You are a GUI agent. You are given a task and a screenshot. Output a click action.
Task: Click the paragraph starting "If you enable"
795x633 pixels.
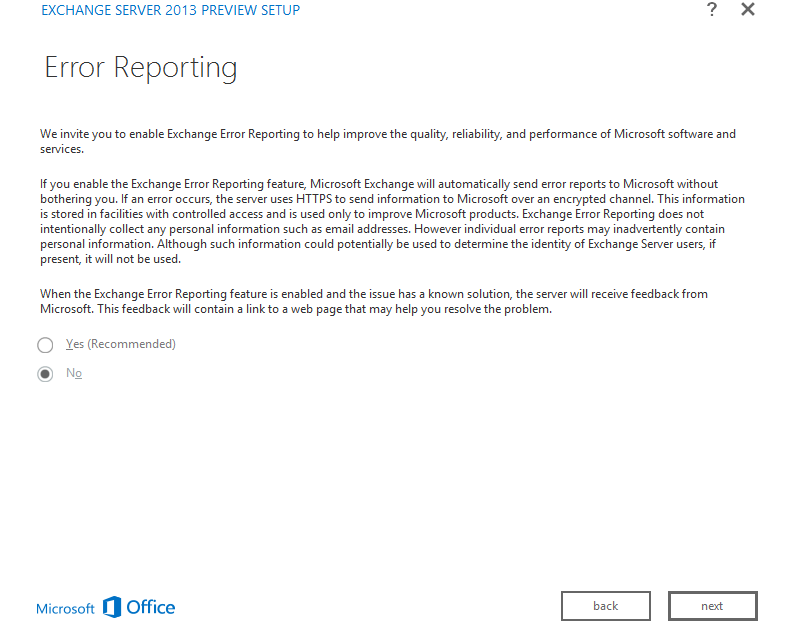point(392,221)
